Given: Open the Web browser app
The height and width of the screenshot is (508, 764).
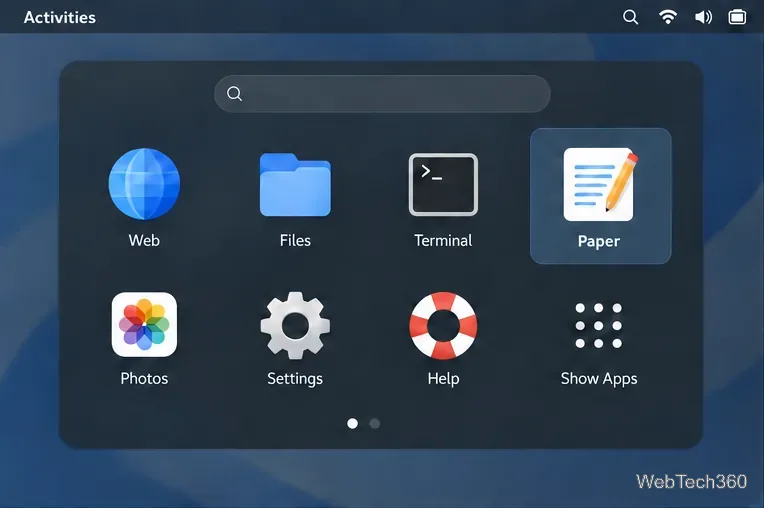Looking at the screenshot, I should (x=144, y=184).
